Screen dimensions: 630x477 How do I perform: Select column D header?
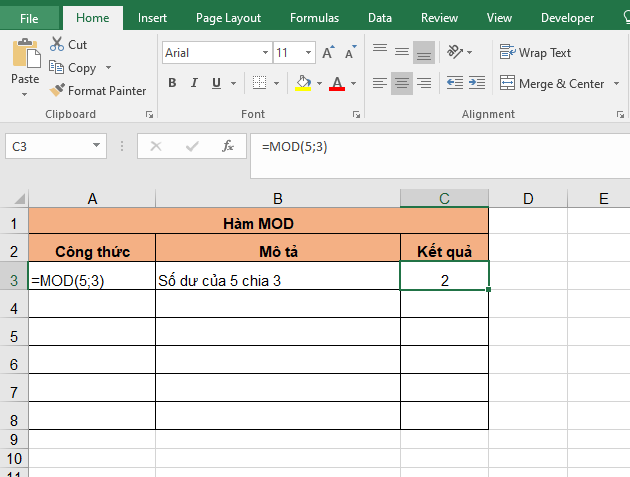[x=528, y=199]
